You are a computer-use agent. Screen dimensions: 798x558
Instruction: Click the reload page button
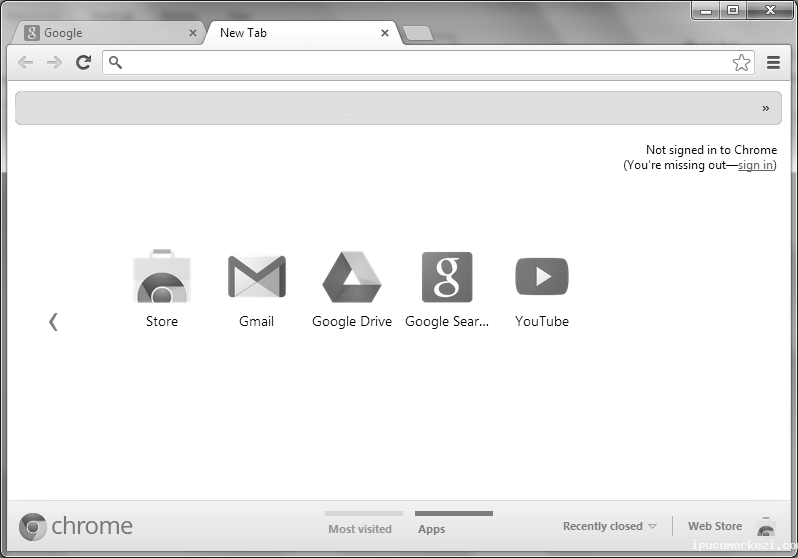click(x=84, y=62)
